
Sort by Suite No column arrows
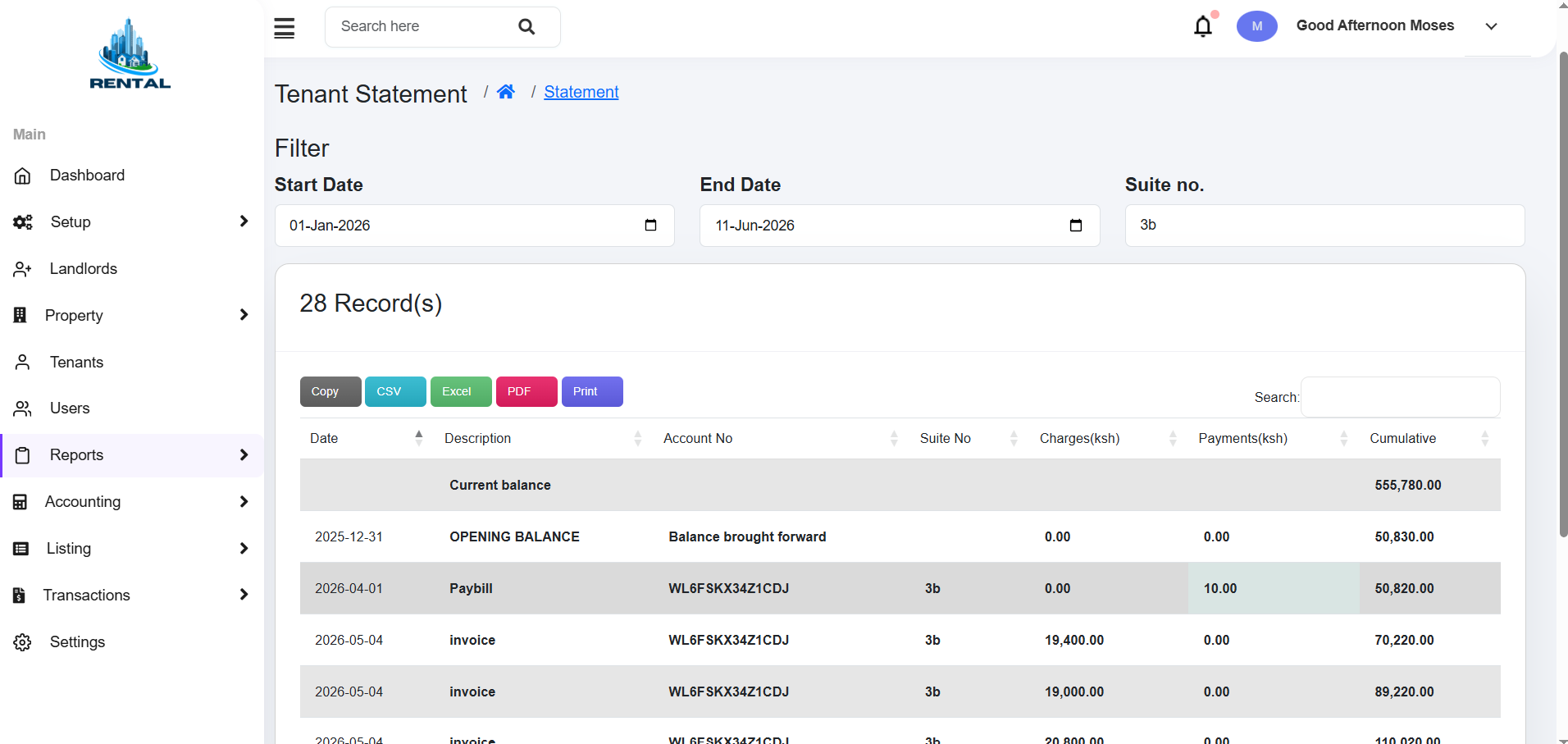[1014, 438]
